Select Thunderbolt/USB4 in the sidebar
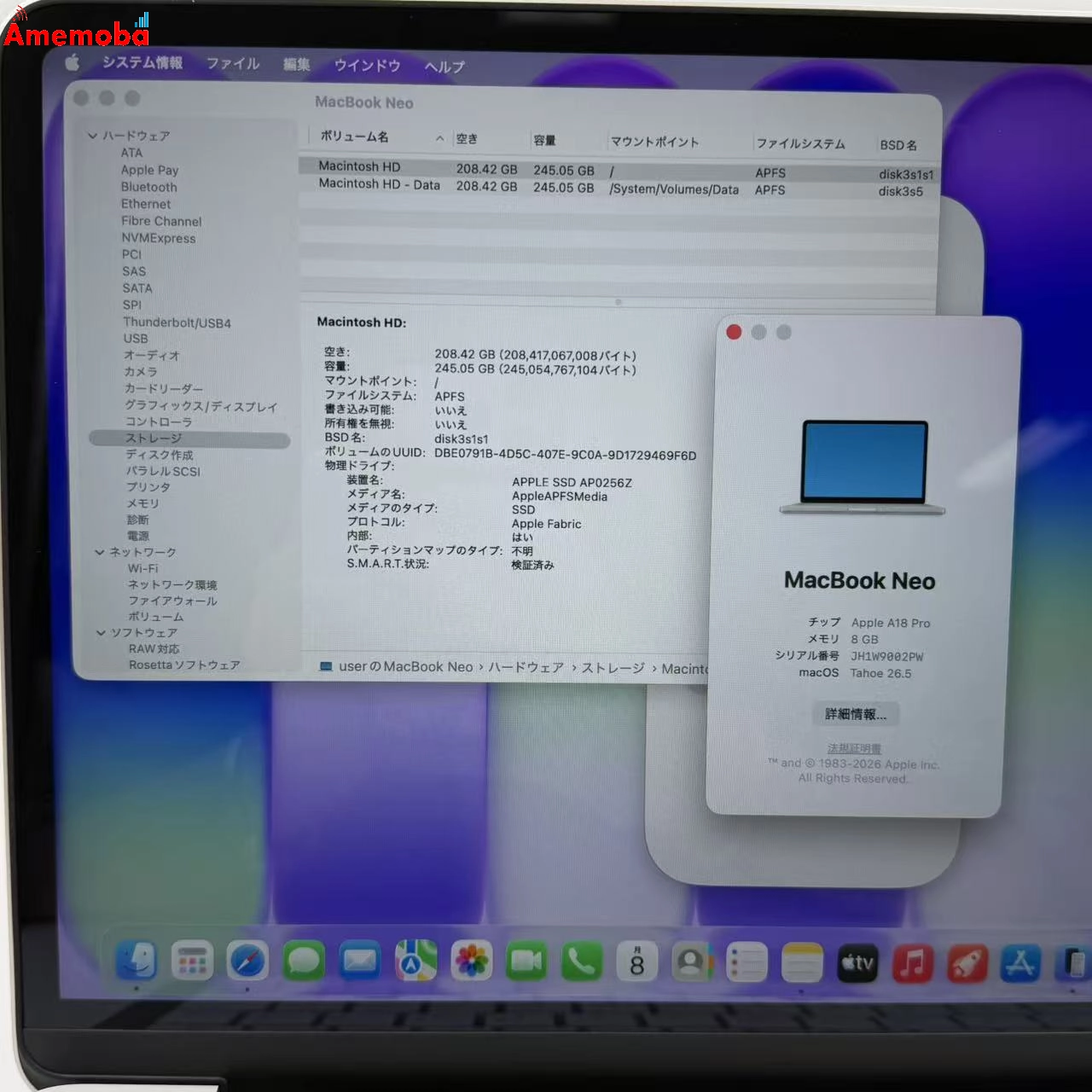 tap(177, 322)
